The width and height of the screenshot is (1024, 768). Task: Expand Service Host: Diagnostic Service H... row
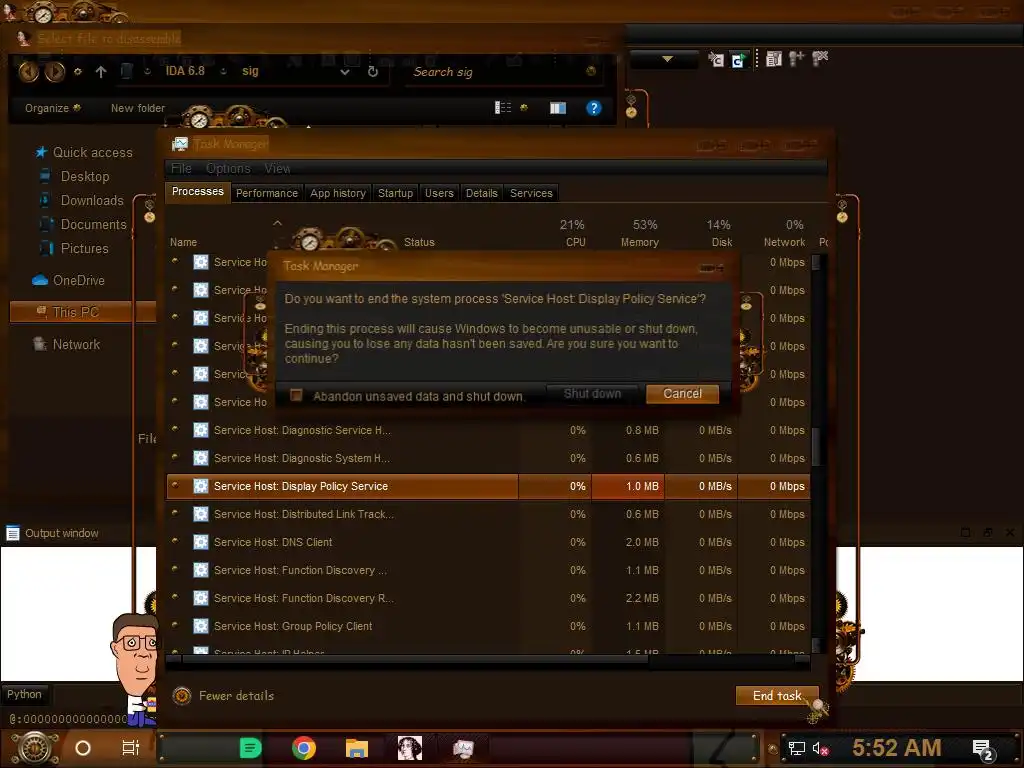point(175,429)
